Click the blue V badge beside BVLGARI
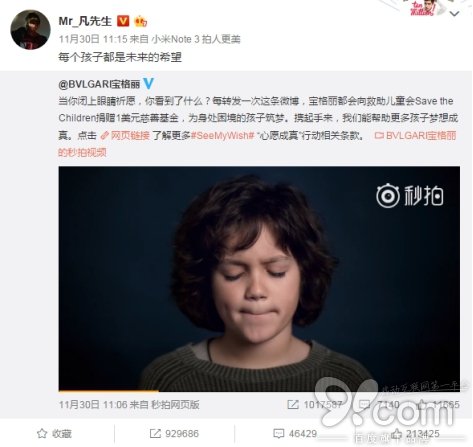473x447 pixels. 148,83
